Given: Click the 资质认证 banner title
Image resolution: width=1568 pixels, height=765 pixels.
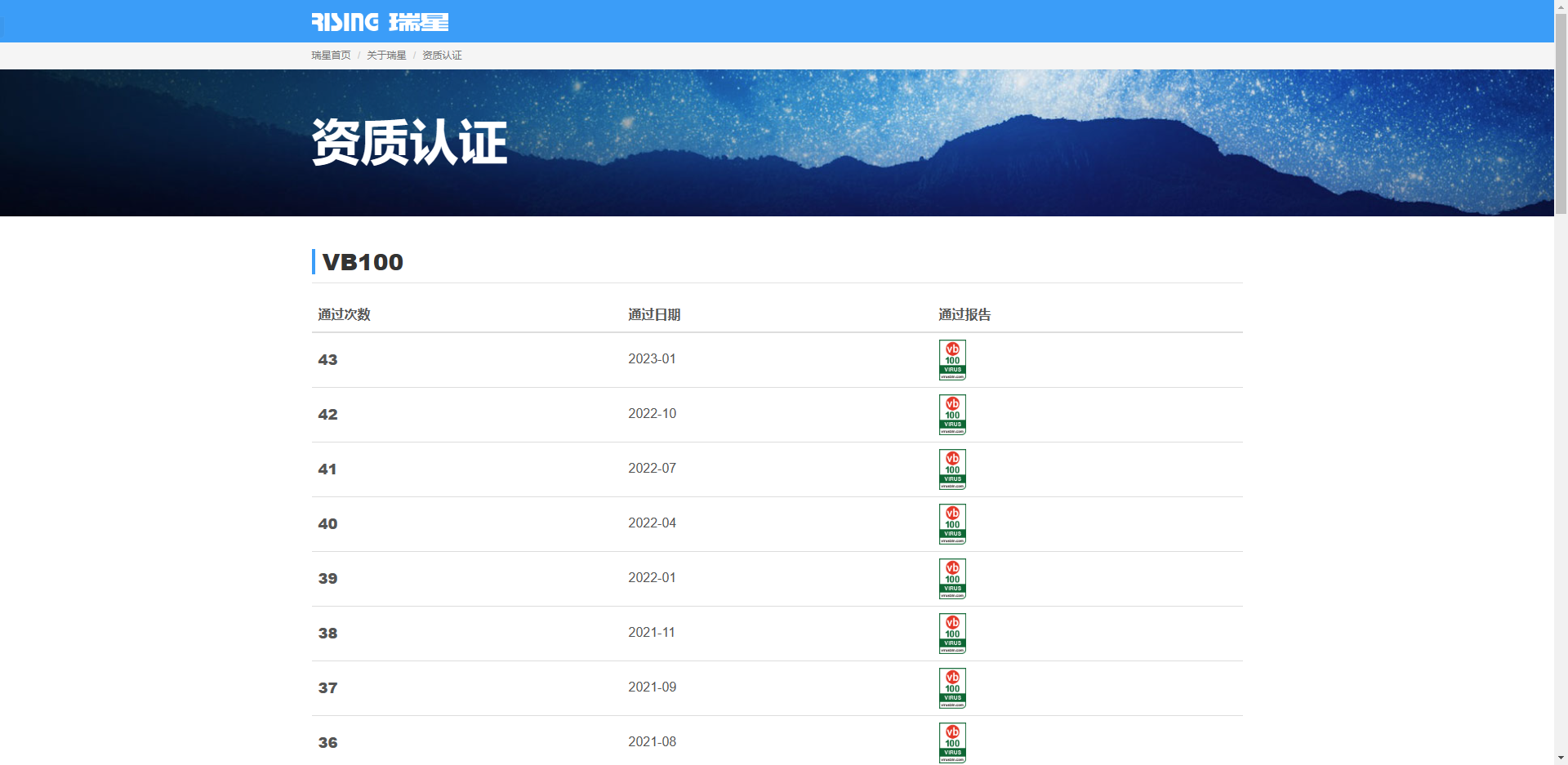Looking at the screenshot, I should tap(410, 142).
